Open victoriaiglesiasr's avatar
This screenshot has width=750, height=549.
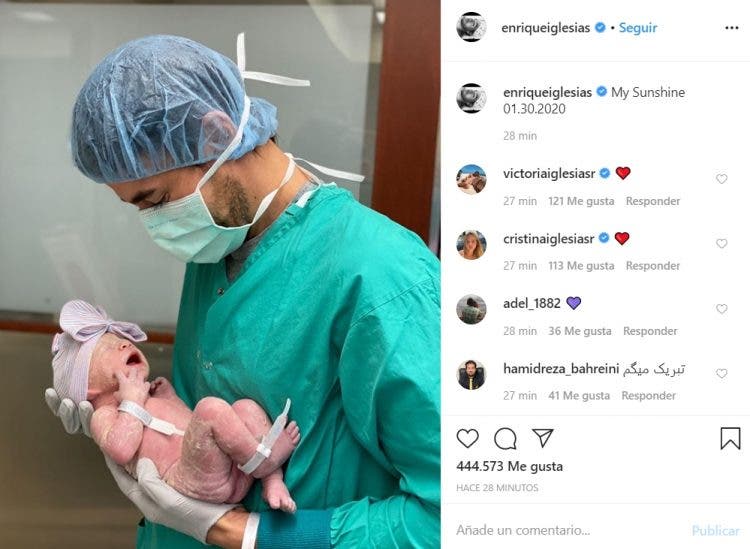pyautogui.click(x=471, y=179)
